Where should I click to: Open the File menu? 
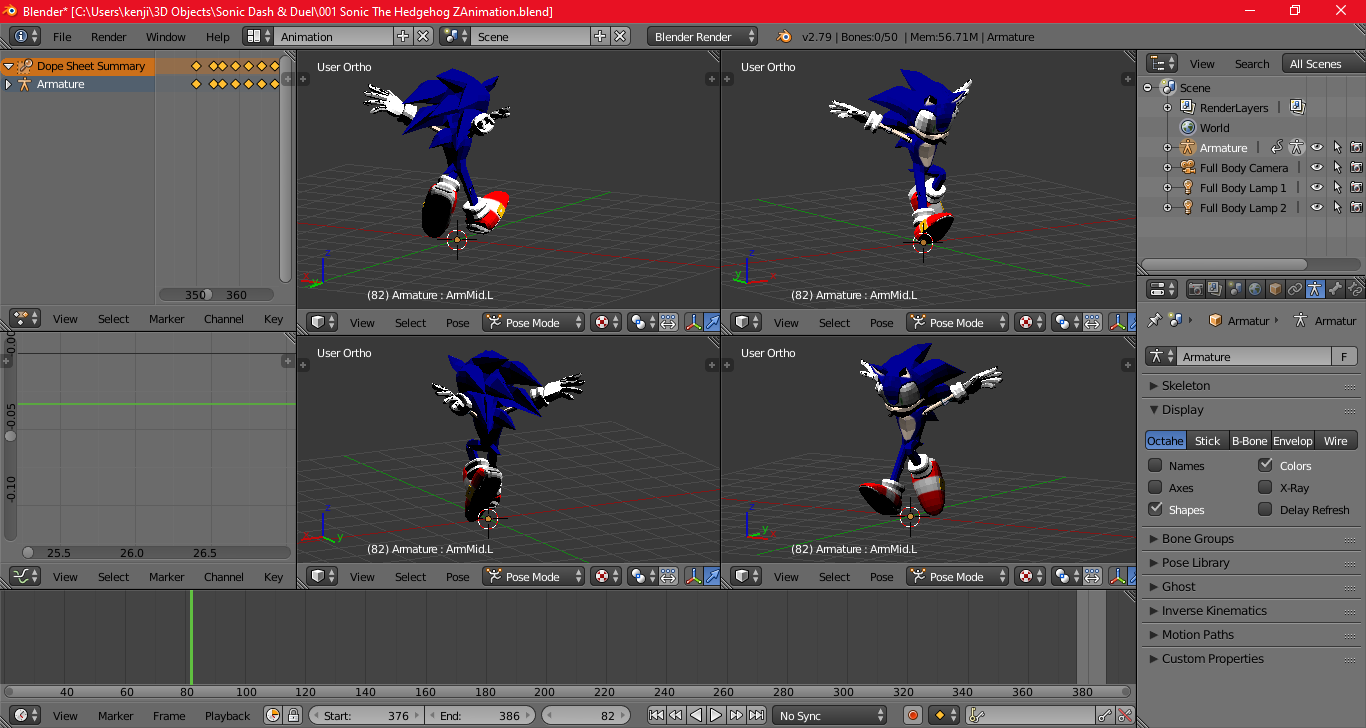click(x=62, y=37)
